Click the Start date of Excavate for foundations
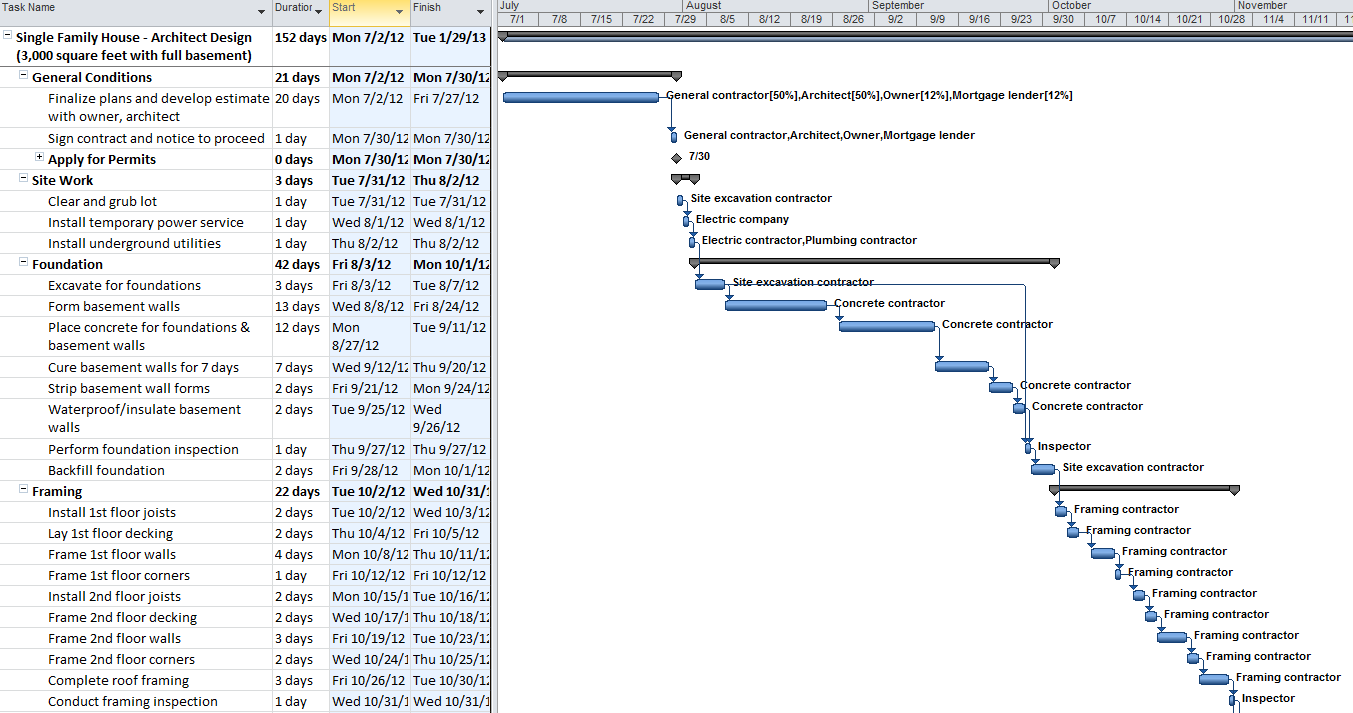The image size is (1353, 713). [369, 285]
